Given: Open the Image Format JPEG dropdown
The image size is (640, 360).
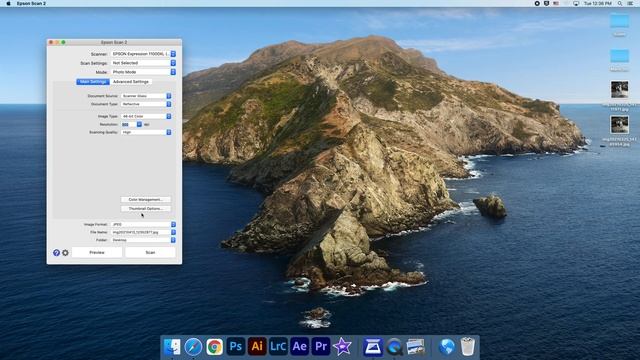Looking at the screenshot, I should point(143,224).
